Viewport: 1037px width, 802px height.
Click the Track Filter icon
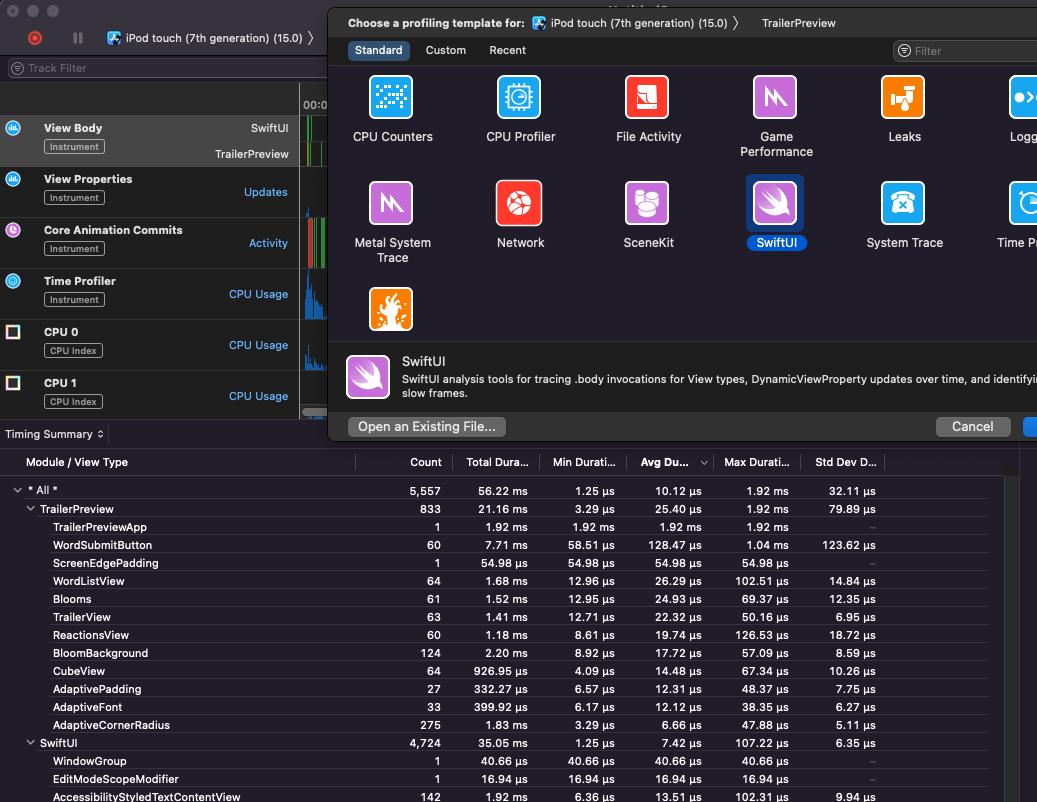(18, 68)
